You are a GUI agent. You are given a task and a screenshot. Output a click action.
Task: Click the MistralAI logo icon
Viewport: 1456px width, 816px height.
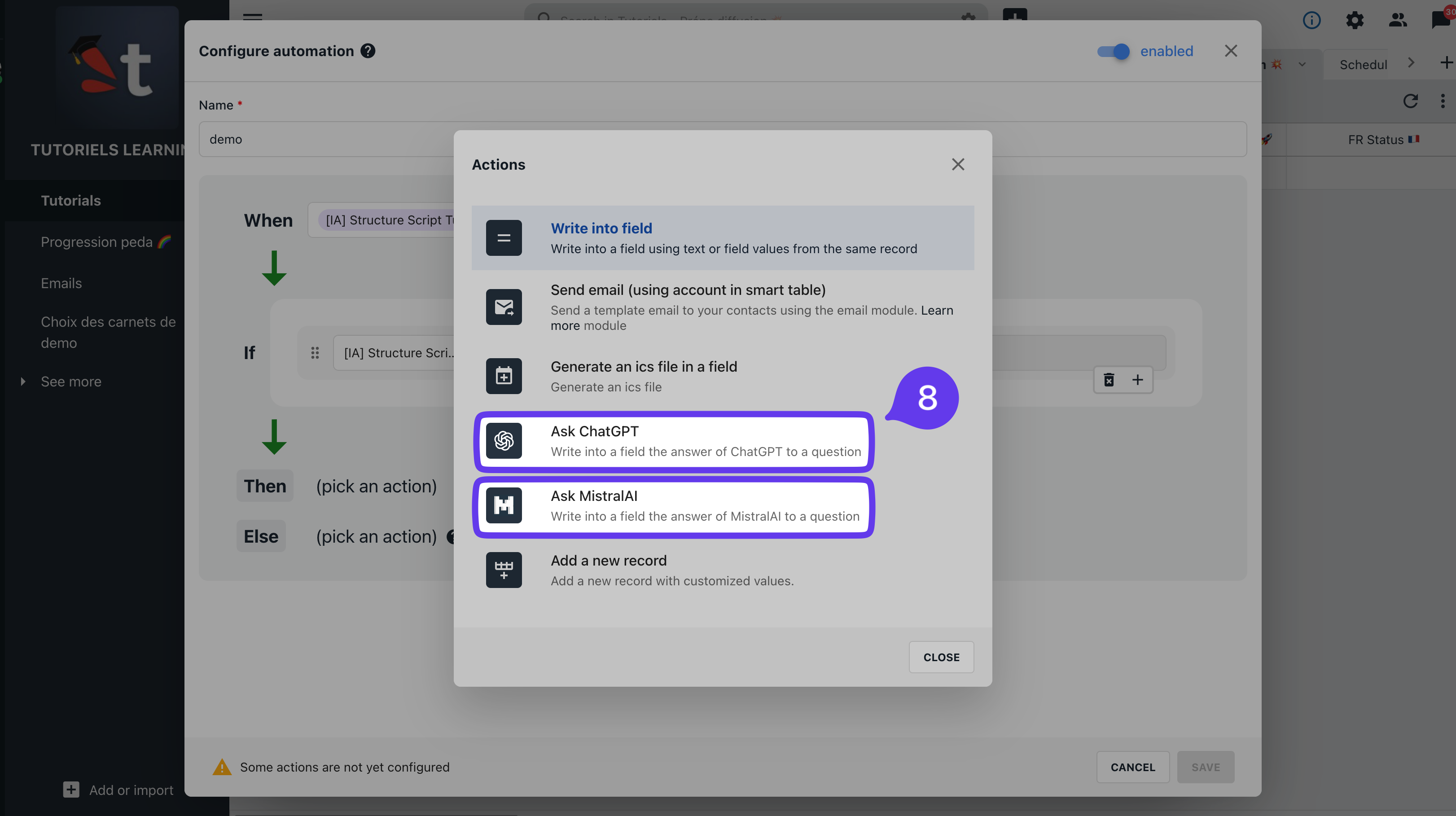tap(504, 505)
